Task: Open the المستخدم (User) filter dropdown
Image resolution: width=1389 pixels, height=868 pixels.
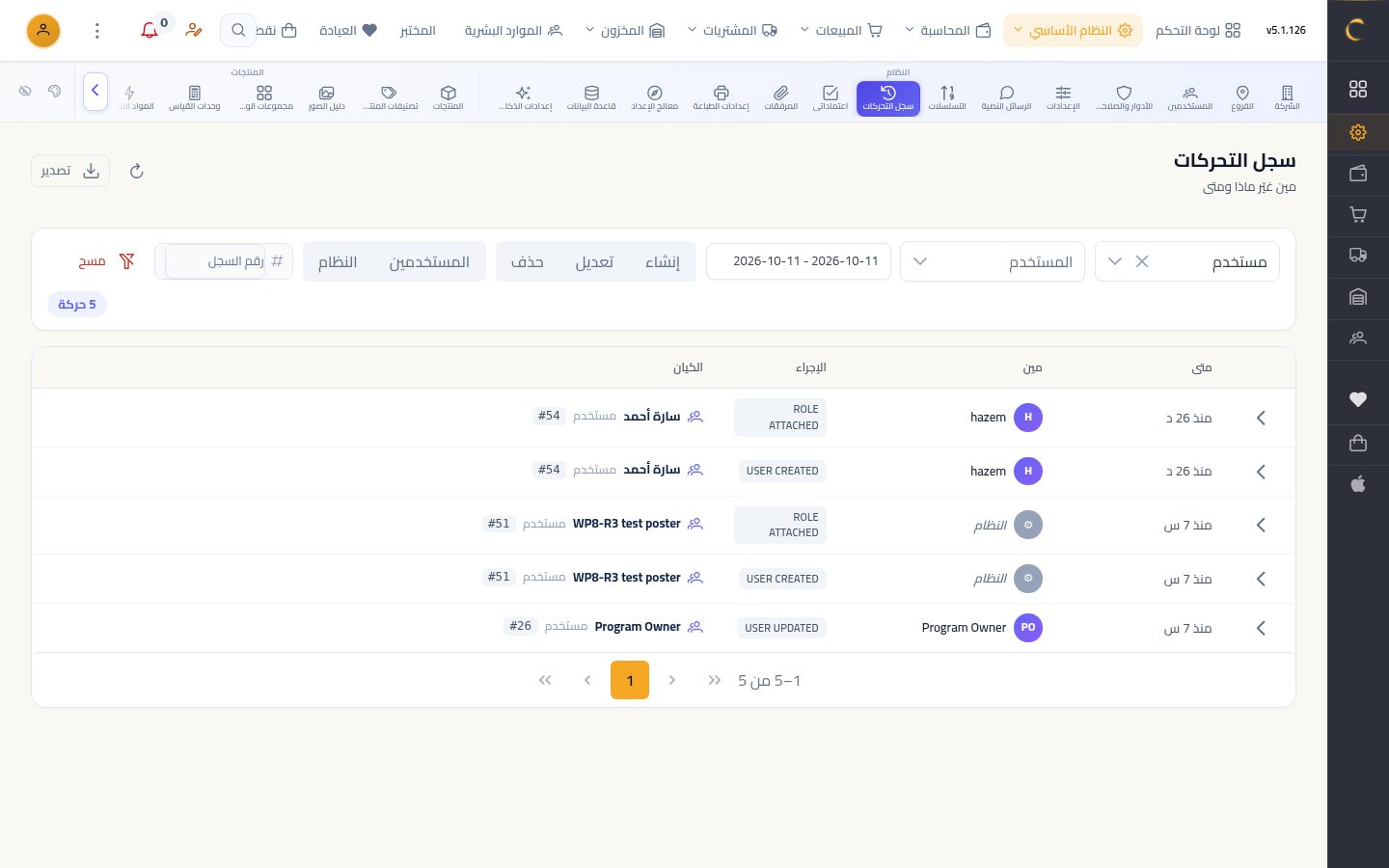Action: click(993, 261)
